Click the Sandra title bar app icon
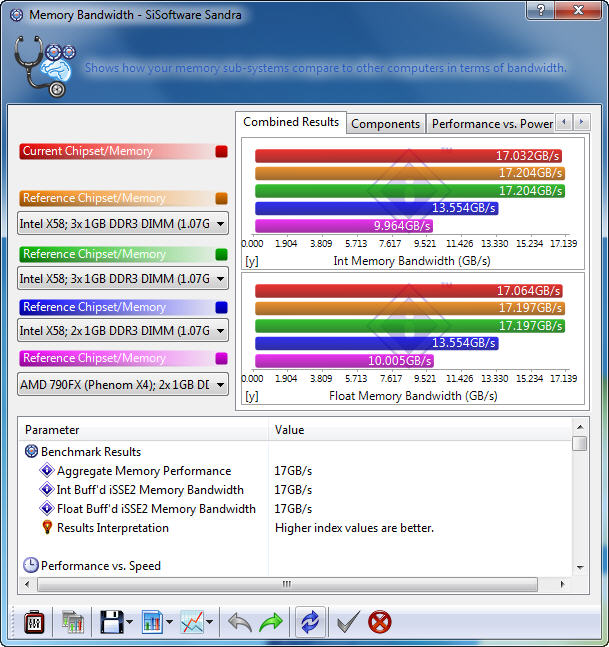The width and height of the screenshot is (609, 647). tap(17, 15)
